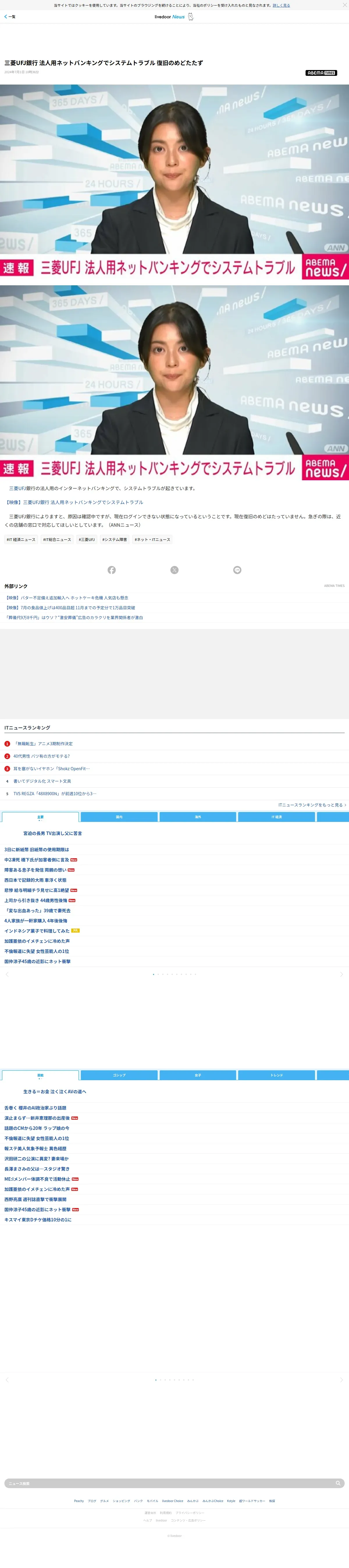Open 舌巻く 櫻井のAI政治家ぶり話題
Image resolution: width=349 pixels, height=1568 pixels.
(35, 1108)
